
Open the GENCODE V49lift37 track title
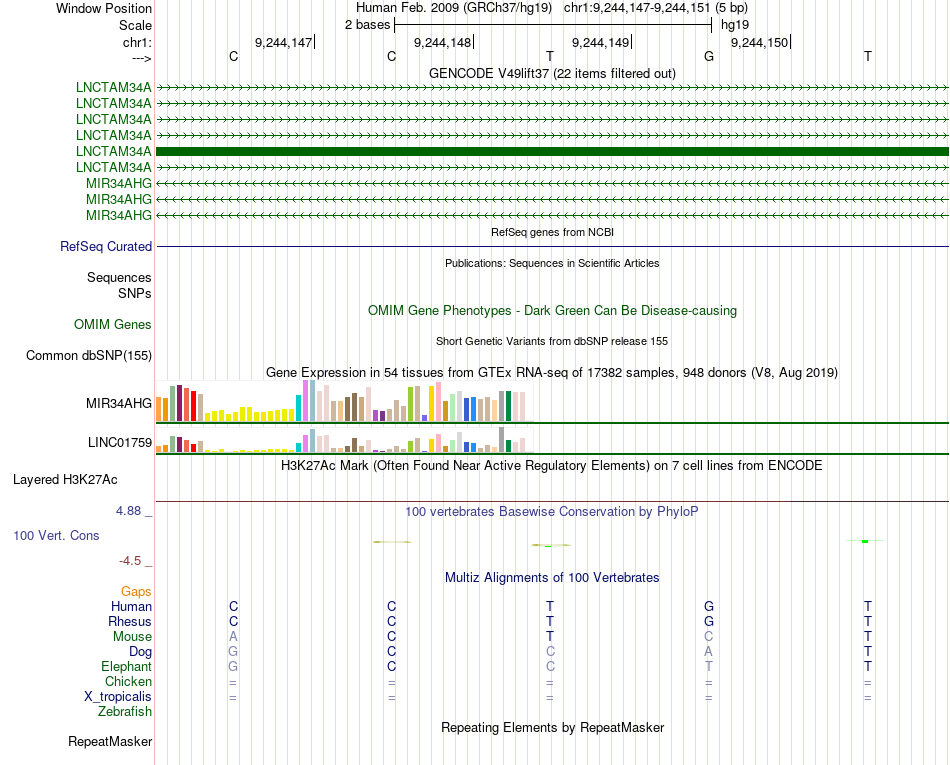coord(552,73)
